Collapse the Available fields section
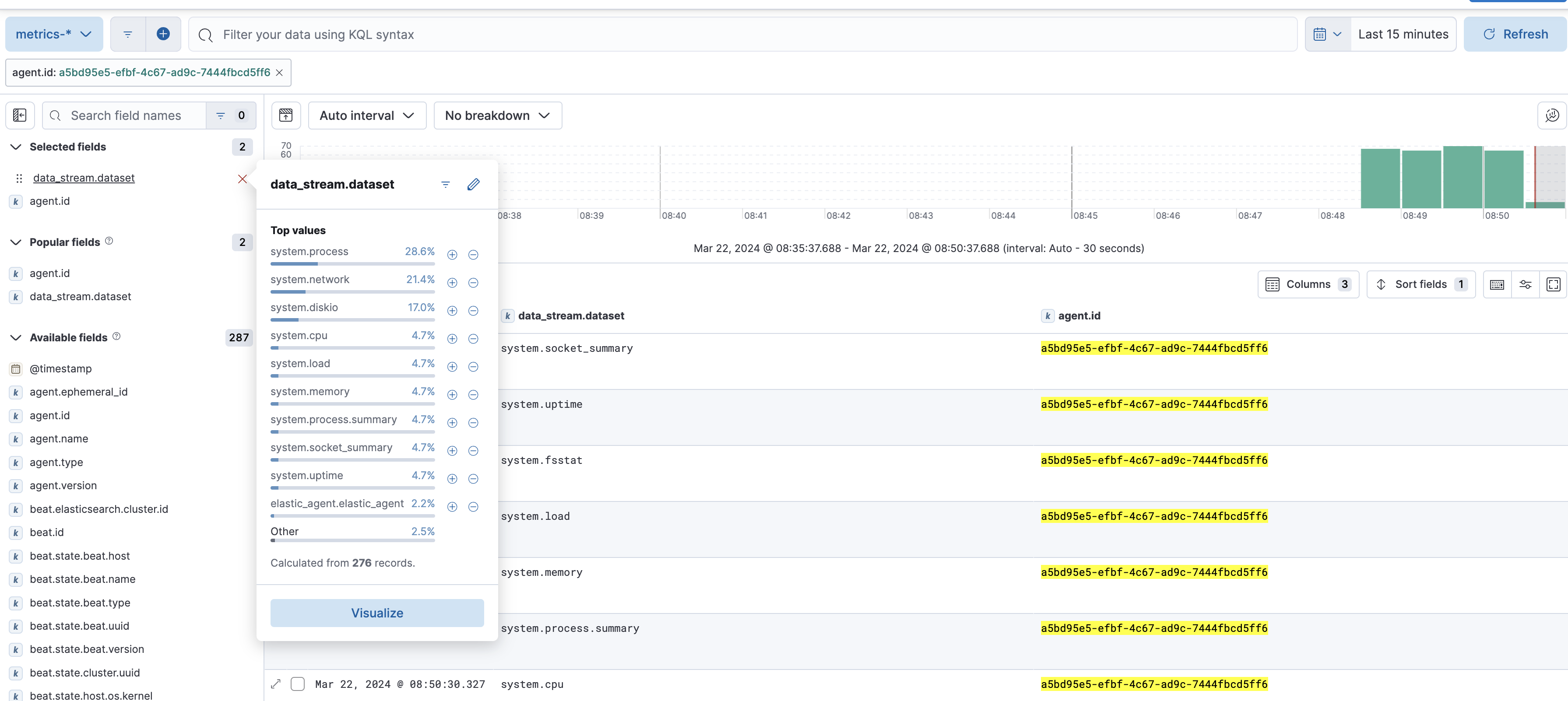This screenshot has width=1568, height=701. (x=17, y=338)
